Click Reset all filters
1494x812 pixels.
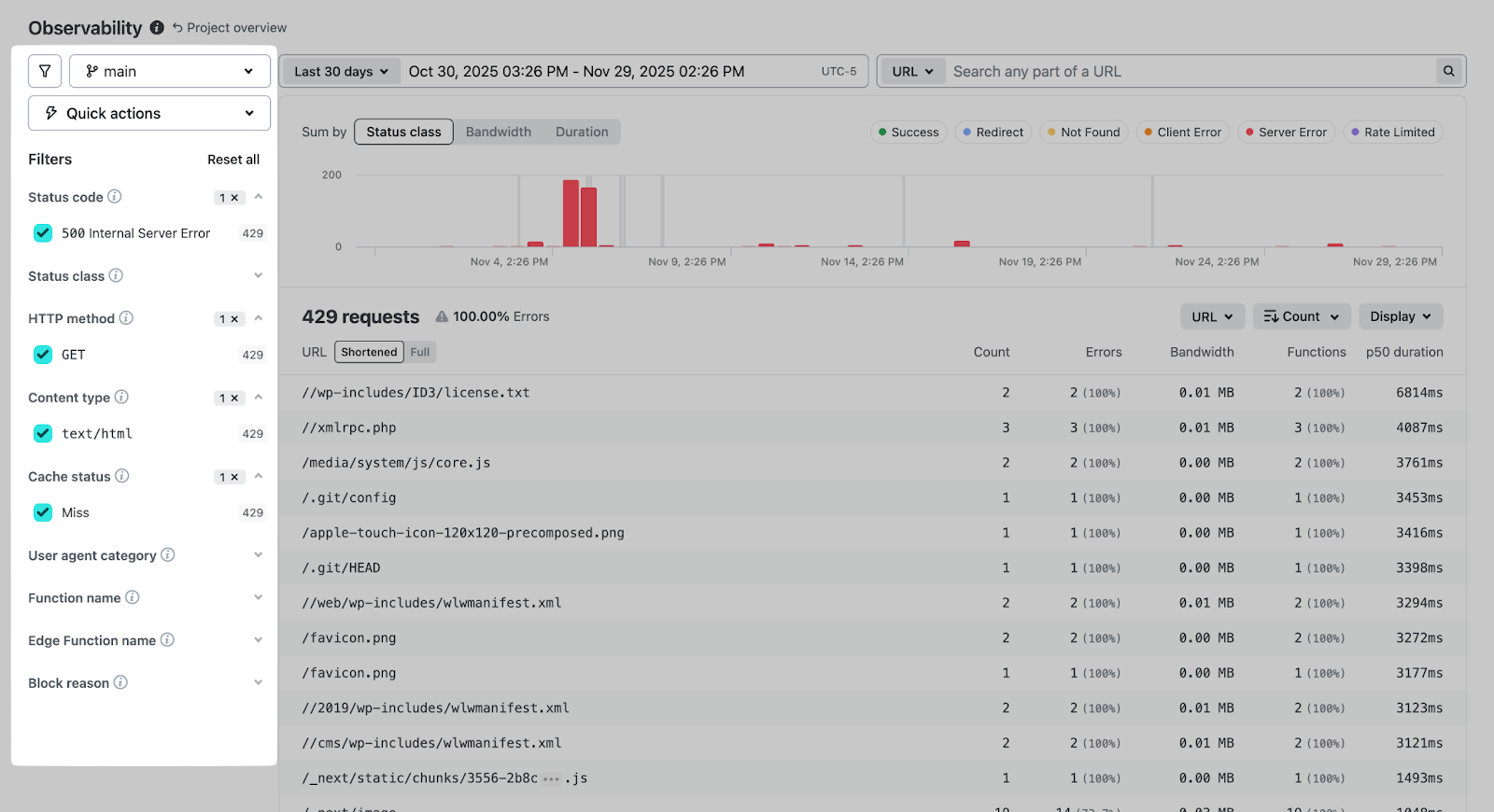(x=233, y=160)
